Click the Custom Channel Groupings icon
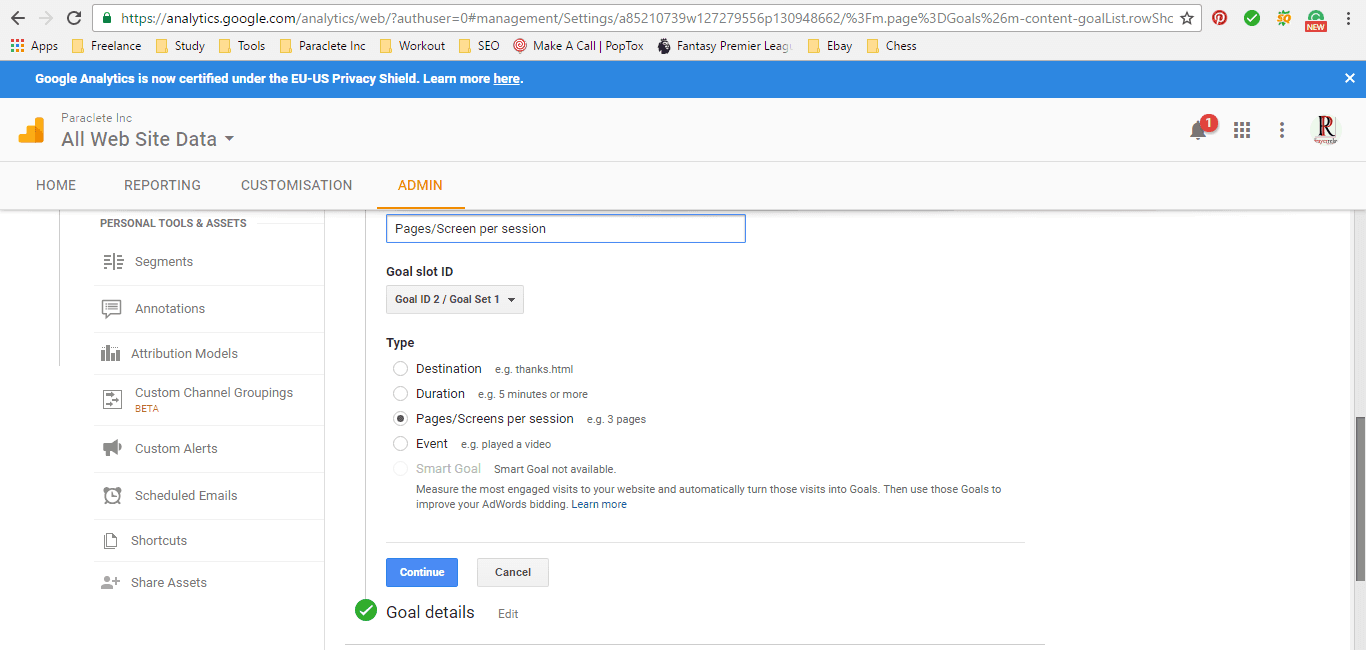Viewport: 1366px width, 650px height. click(x=112, y=399)
